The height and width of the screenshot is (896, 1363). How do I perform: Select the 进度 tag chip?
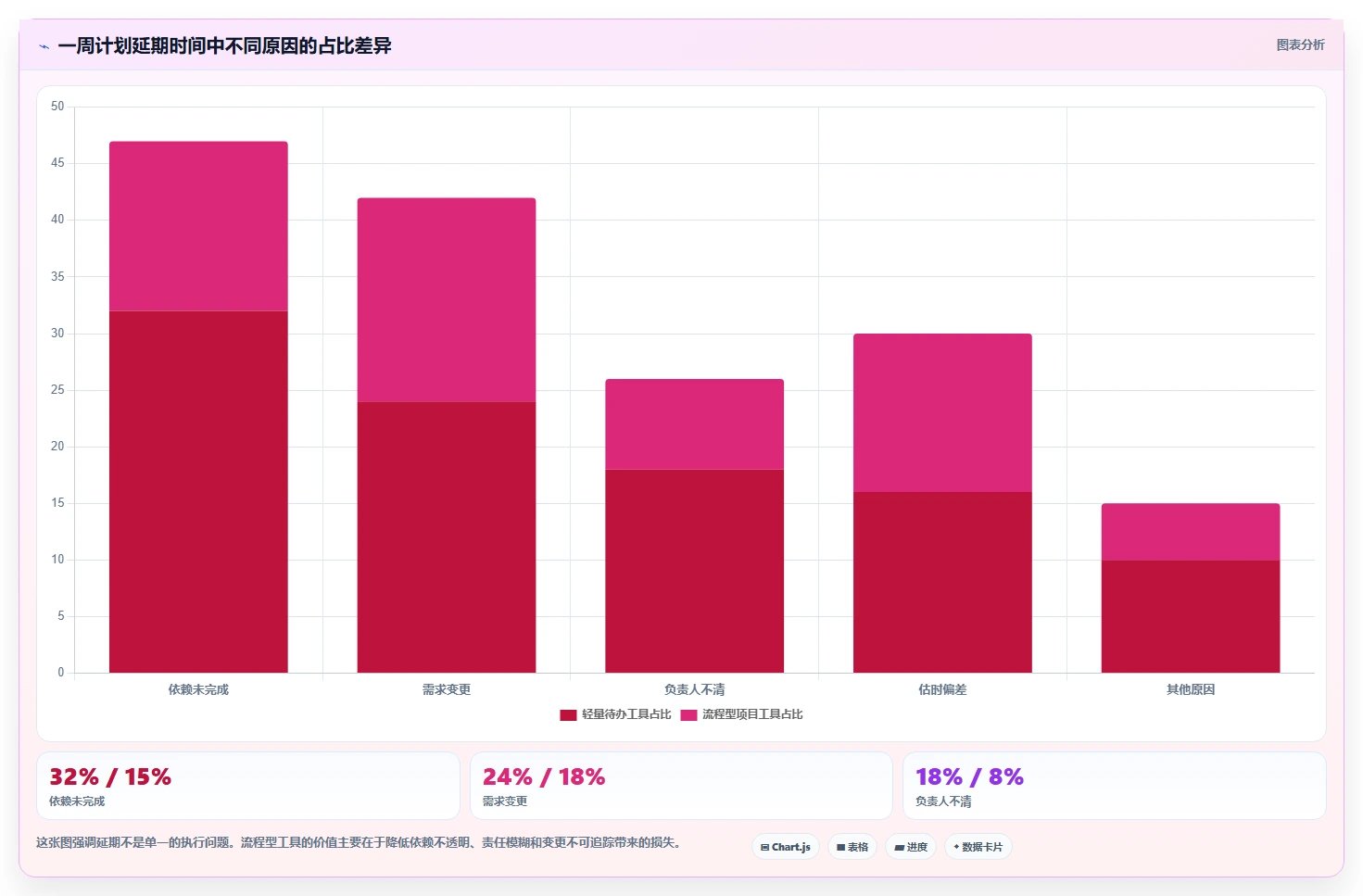(911, 847)
